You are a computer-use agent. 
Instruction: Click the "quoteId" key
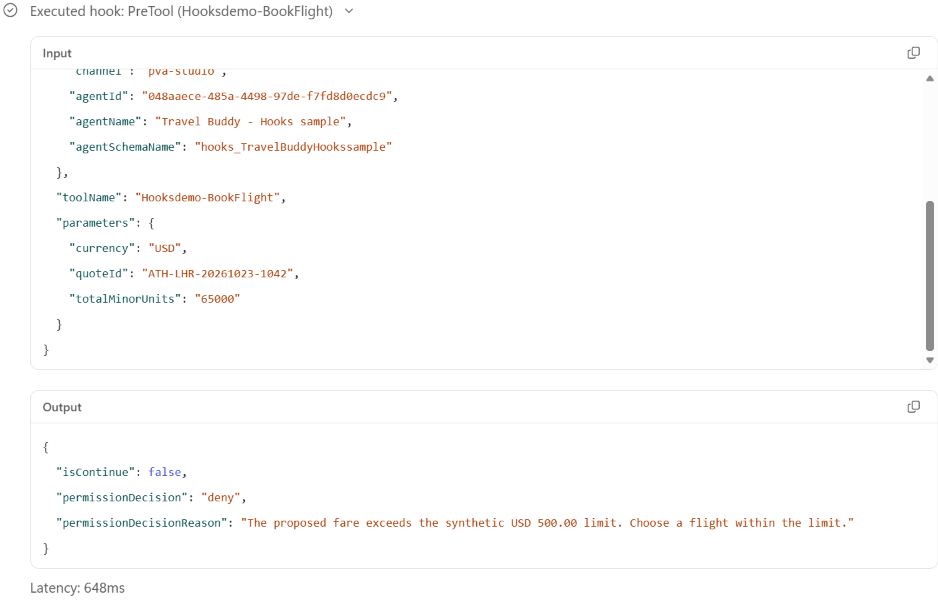click(x=98, y=274)
